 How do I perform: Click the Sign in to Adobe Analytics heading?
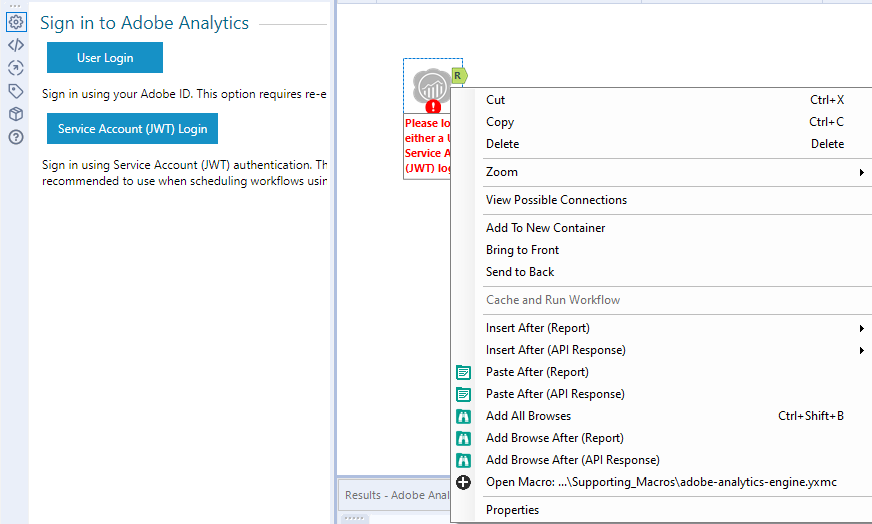[x=144, y=23]
